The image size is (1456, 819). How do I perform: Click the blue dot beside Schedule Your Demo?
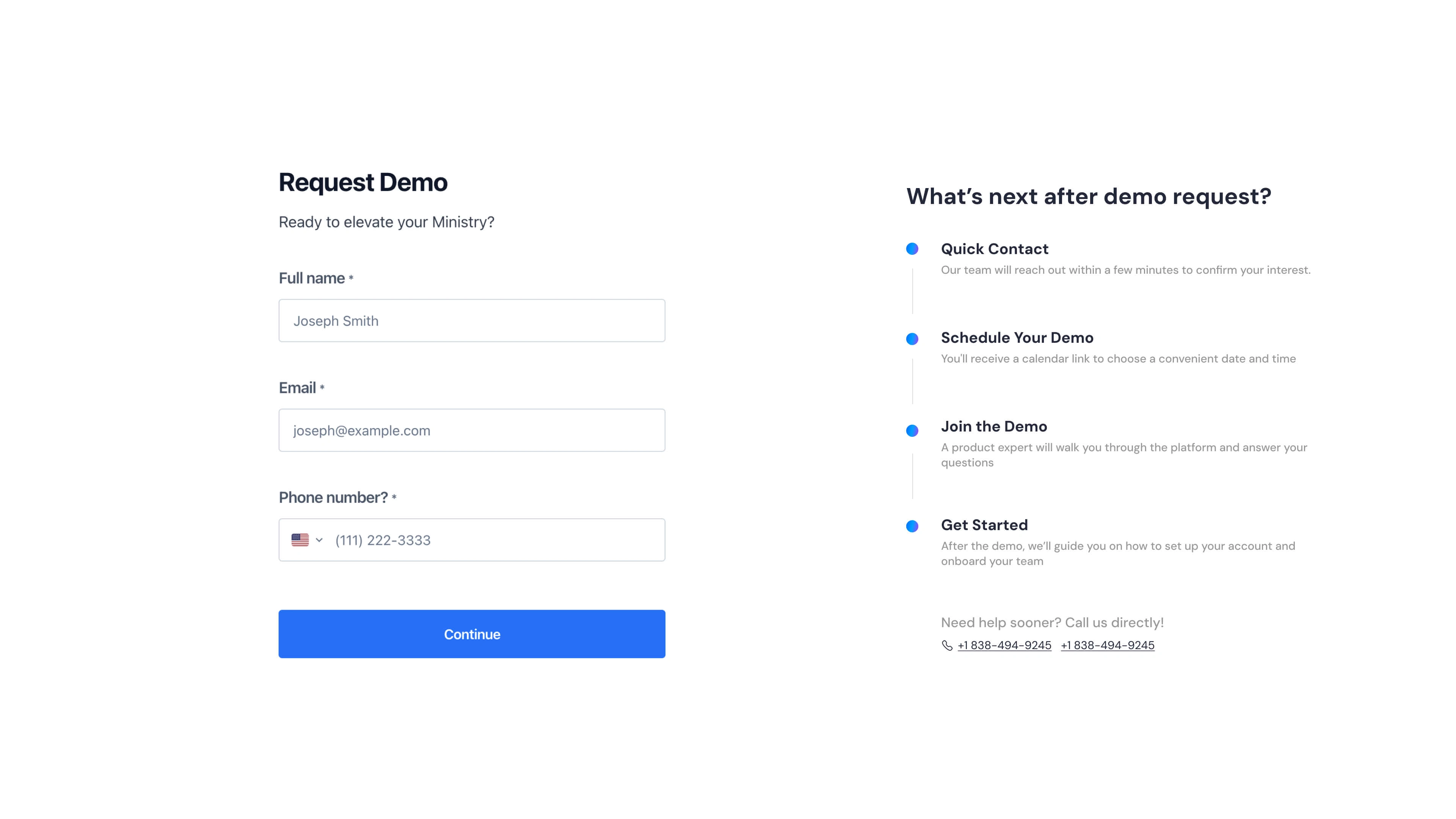(x=912, y=339)
